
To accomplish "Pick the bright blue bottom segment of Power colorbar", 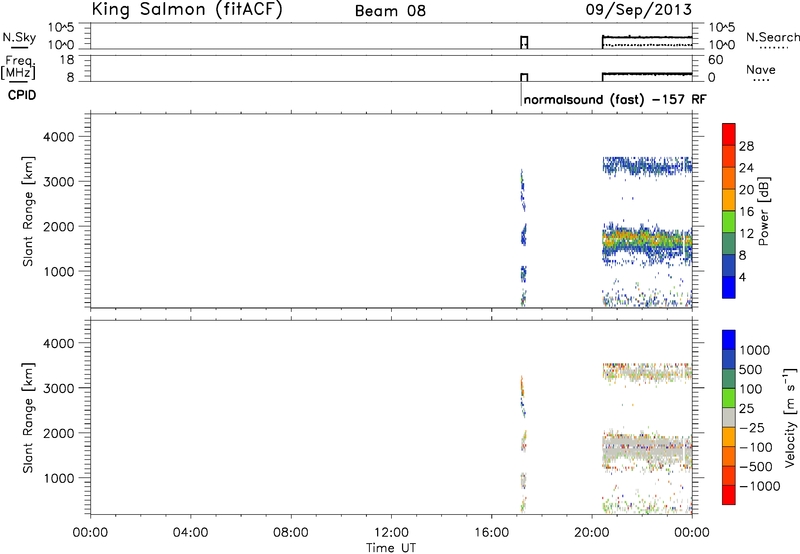I will [x=729, y=287].
